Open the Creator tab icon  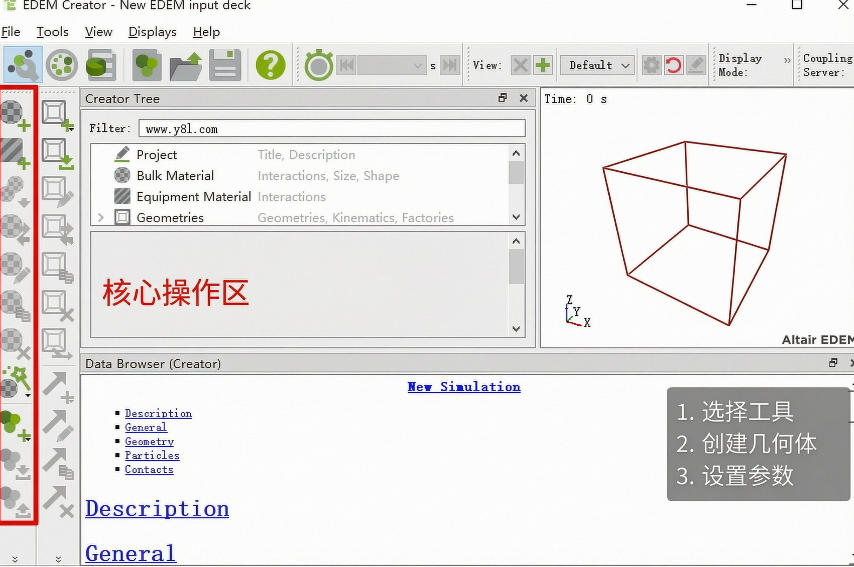(x=23, y=65)
